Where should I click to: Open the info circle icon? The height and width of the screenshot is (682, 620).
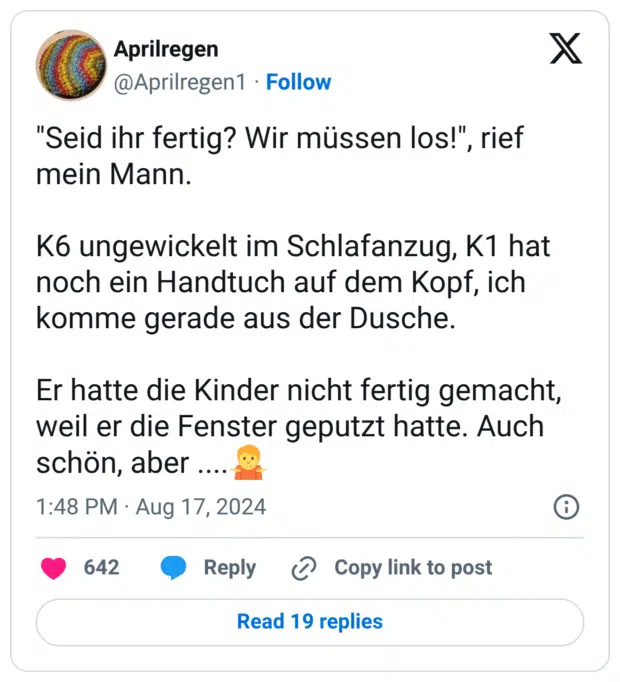pos(566,507)
